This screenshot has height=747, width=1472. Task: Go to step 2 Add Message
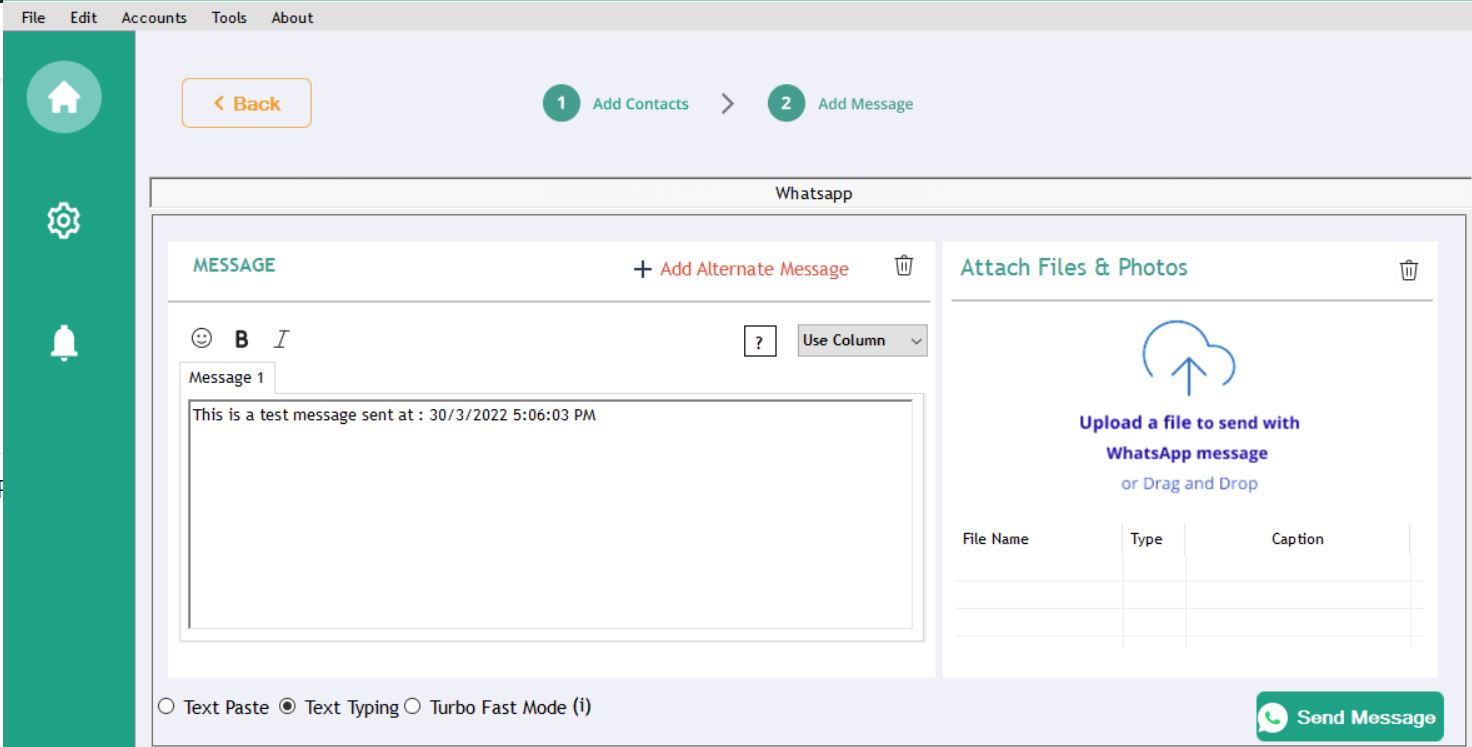(840, 103)
